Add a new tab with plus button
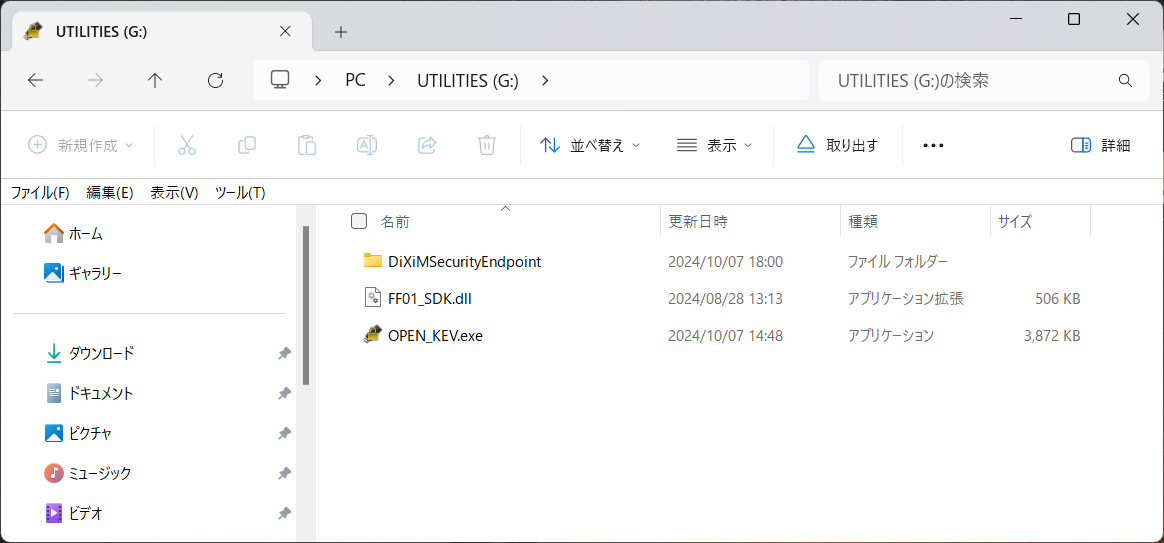1164x543 pixels. [341, 32]
